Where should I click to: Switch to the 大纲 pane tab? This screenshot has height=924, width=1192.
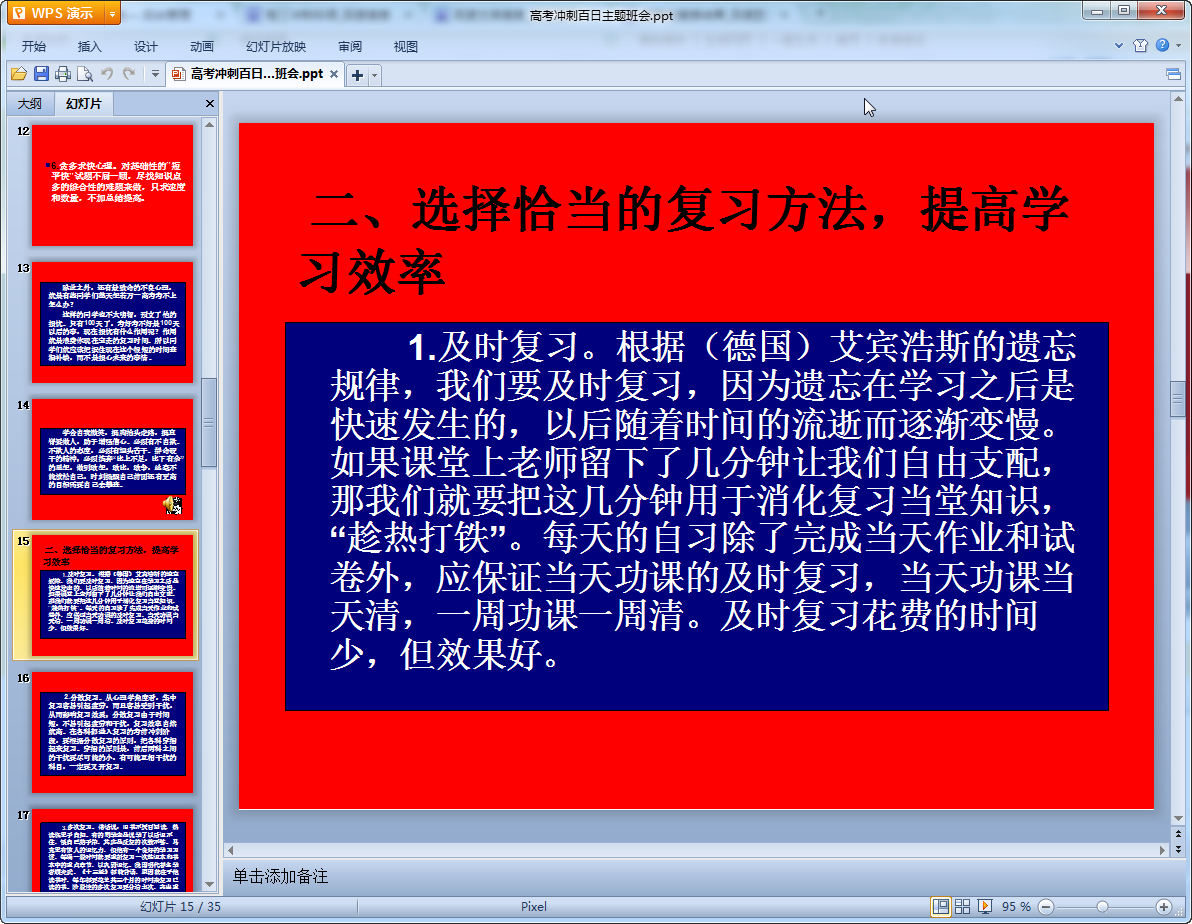pos(30,103)
